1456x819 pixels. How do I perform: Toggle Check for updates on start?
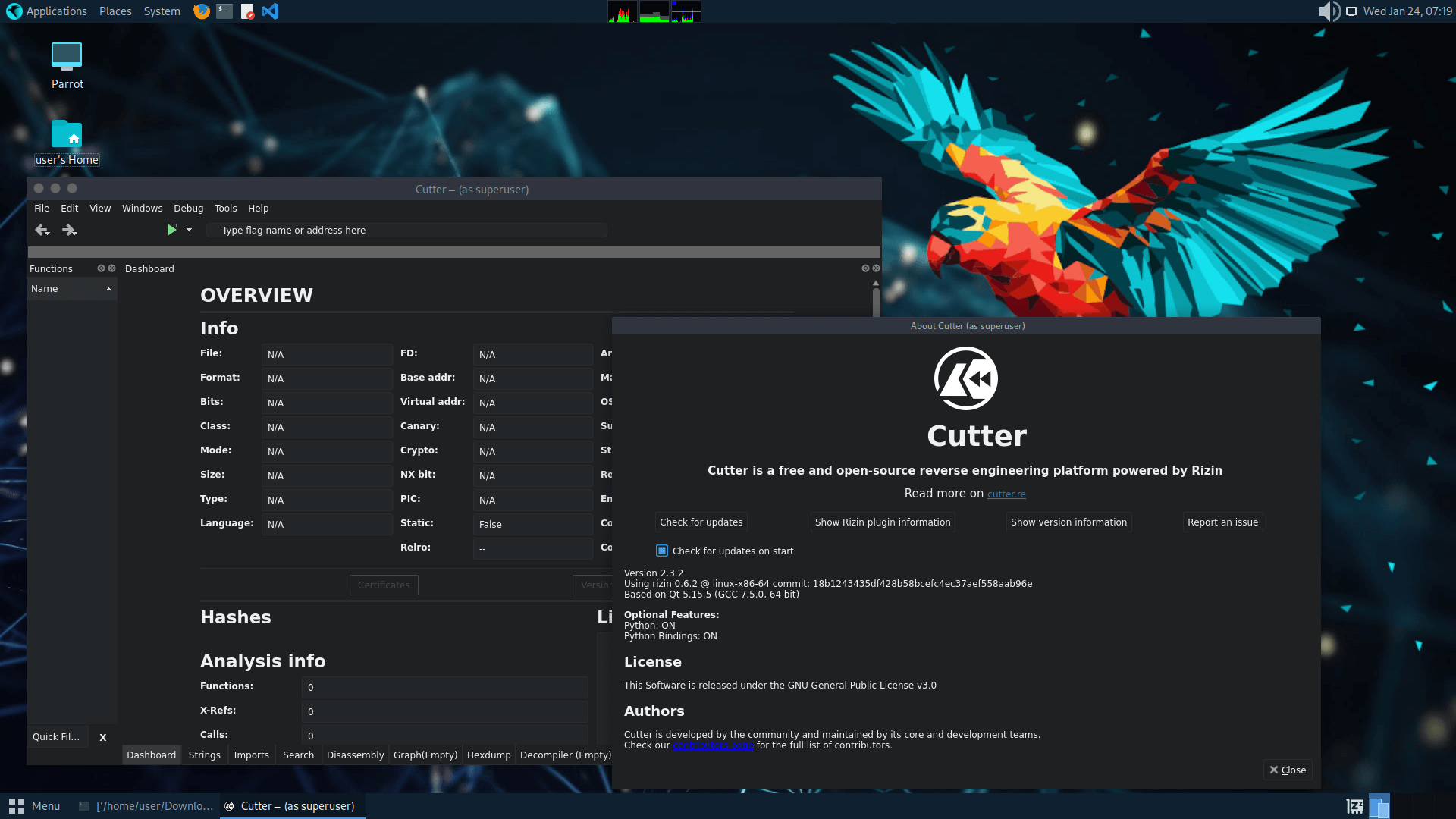pyautogui.click(x=662, y=551)
